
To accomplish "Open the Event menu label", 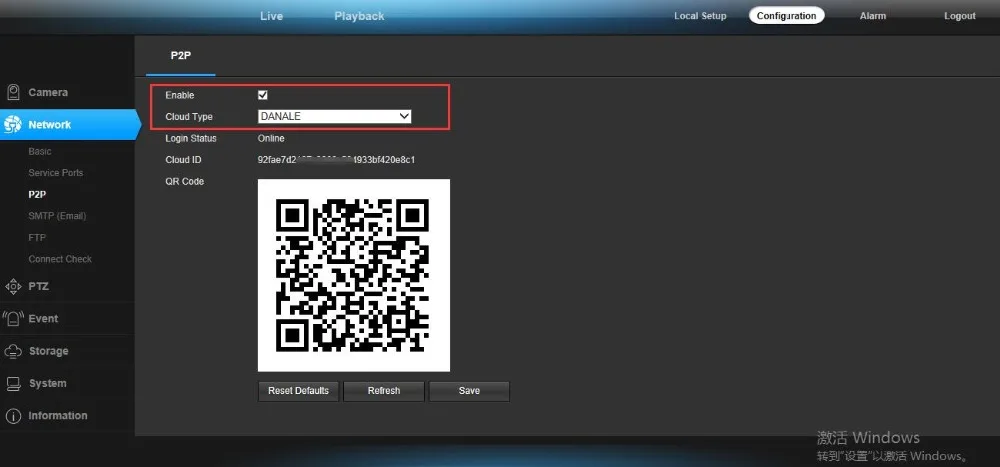I will tap(43, 318).
